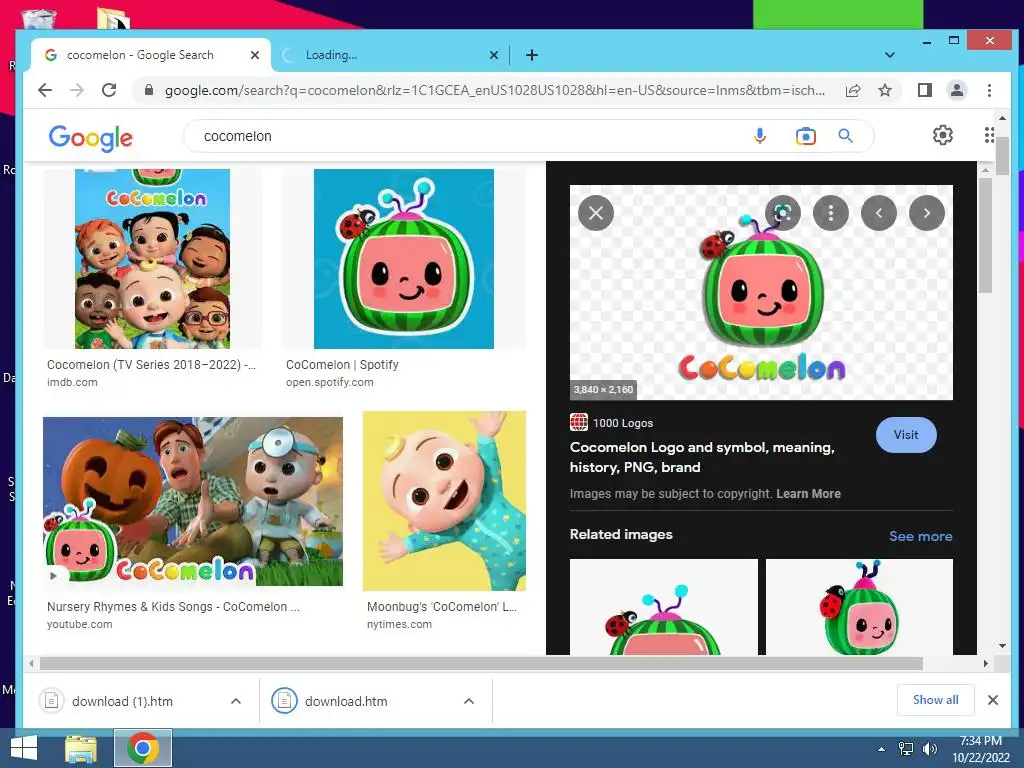Image resolution: width=1024 pixels, height=768 pixels.
Task: Open the YouTube Nursery Rhymes thumbnail
Action: [x=193, y=502]
